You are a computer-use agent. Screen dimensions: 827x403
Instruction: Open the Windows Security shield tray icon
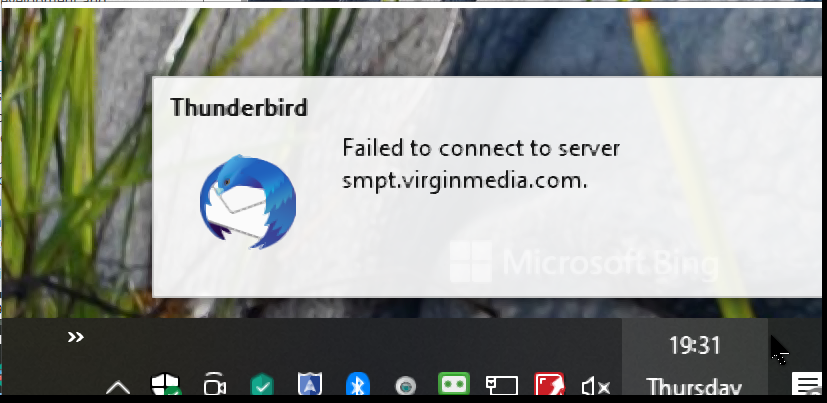point(166,385)
